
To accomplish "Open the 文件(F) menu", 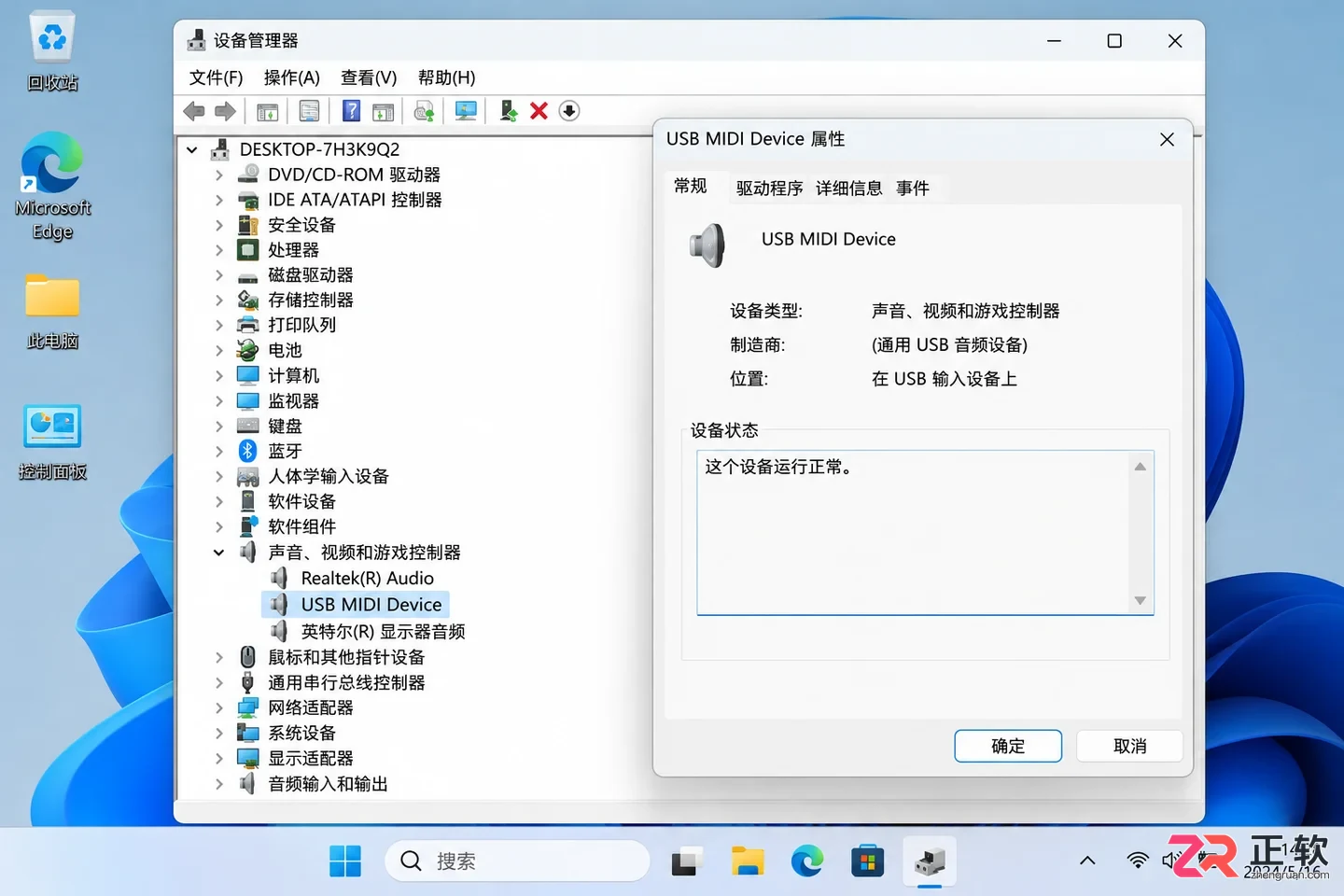I will (216, 77).
